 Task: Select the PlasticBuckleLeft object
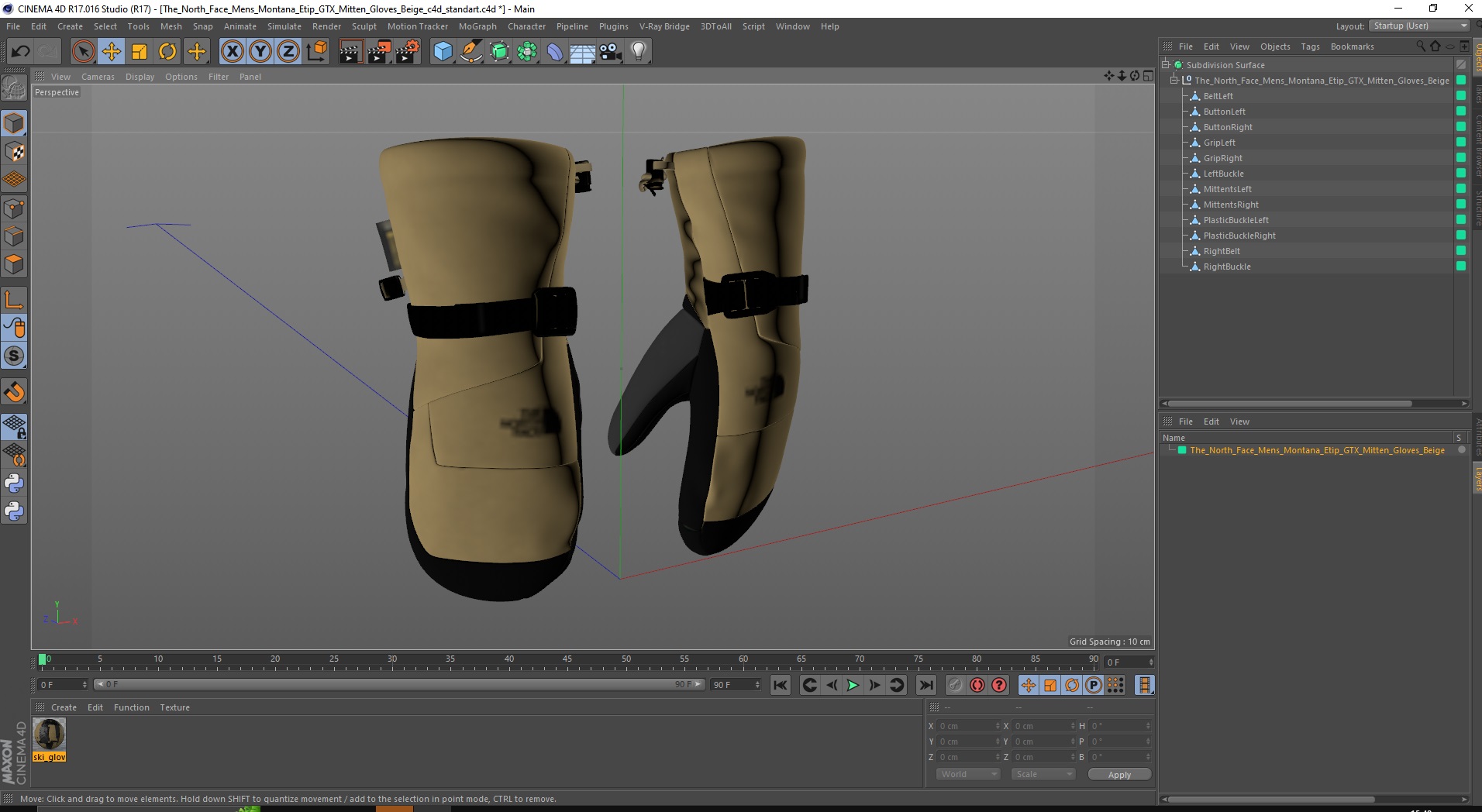click(x=1236, y=220)
